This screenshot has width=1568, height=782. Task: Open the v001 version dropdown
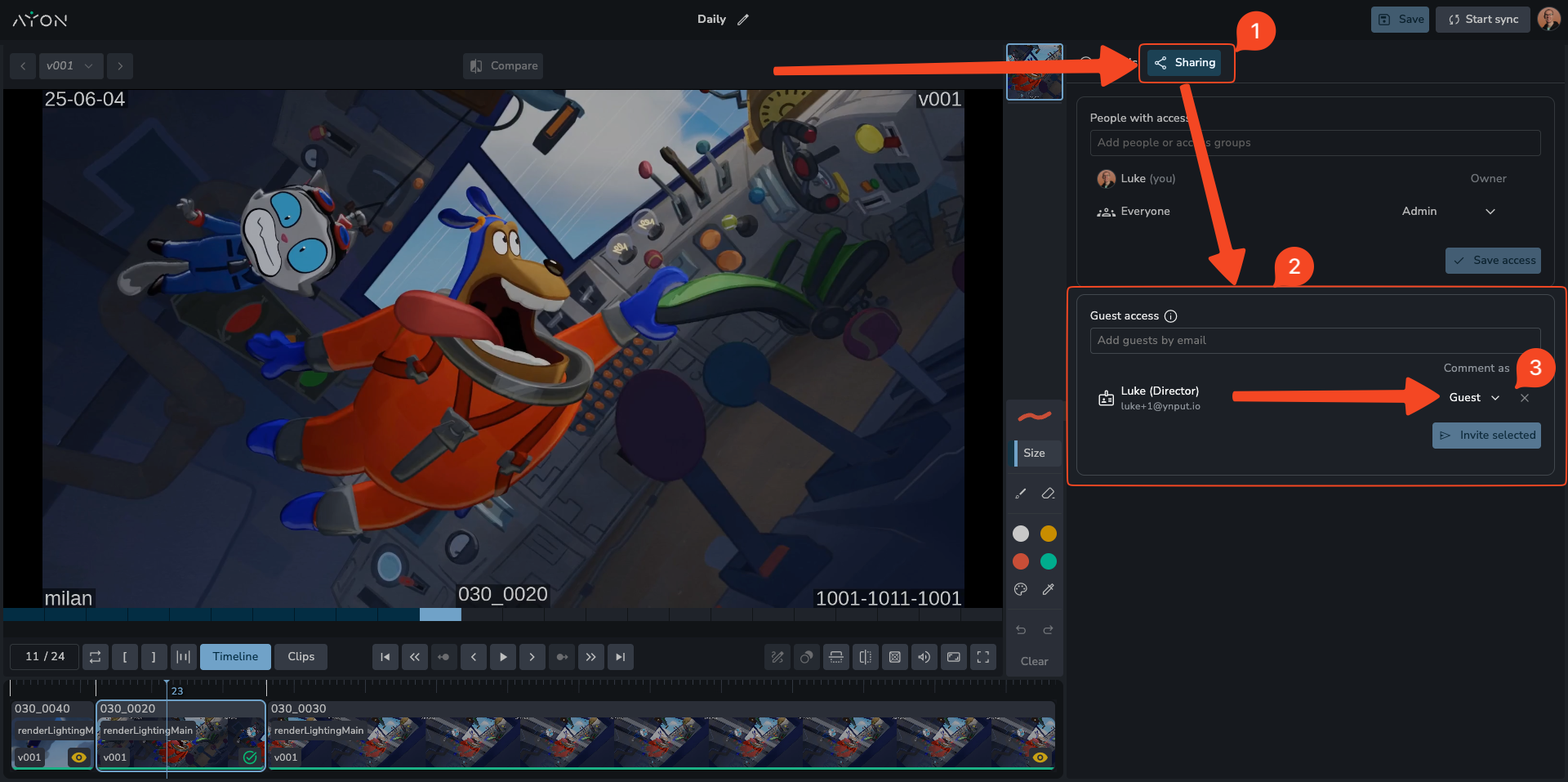pos(71,66)
